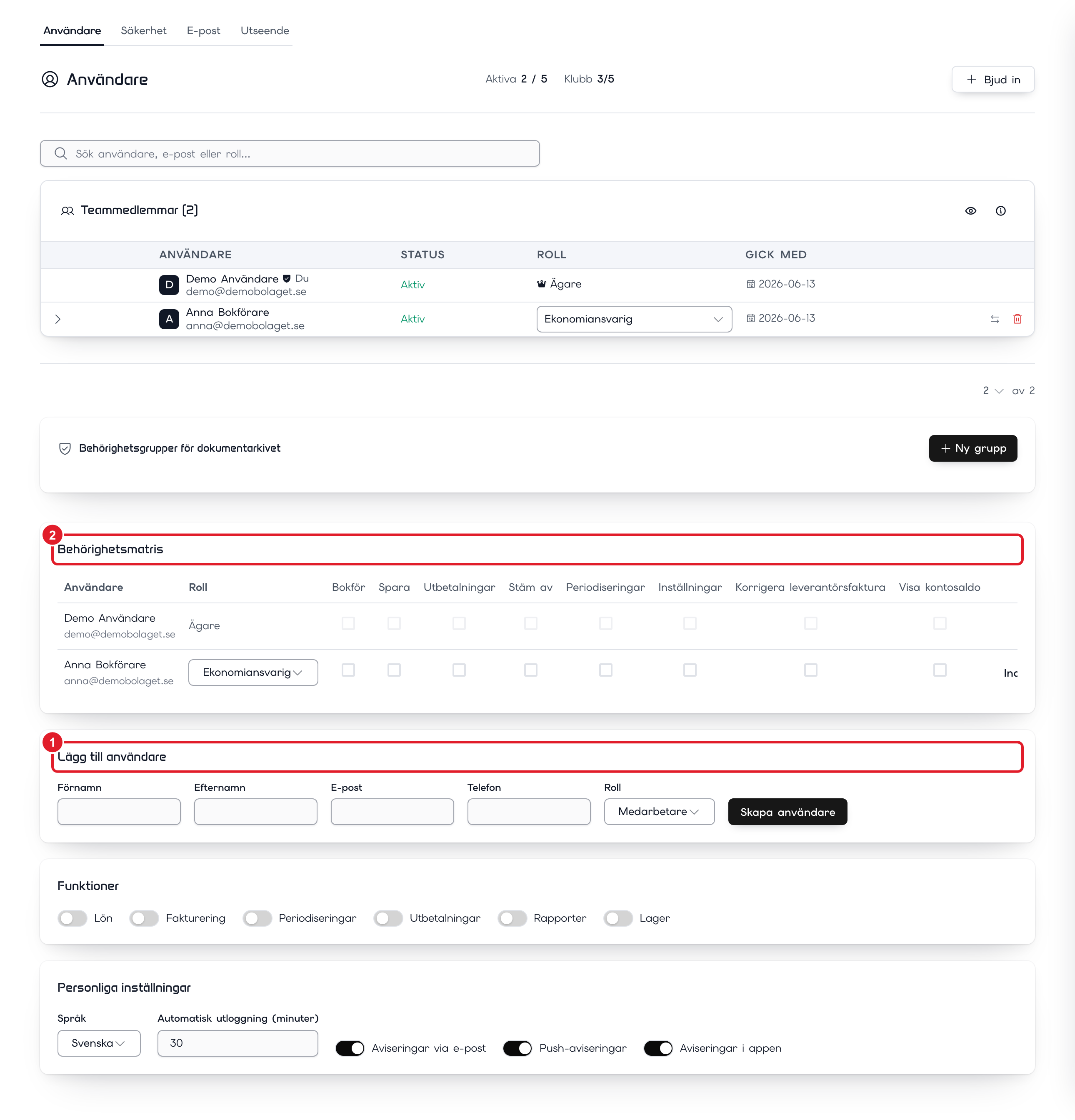Click the user search field

pos(290,153)
